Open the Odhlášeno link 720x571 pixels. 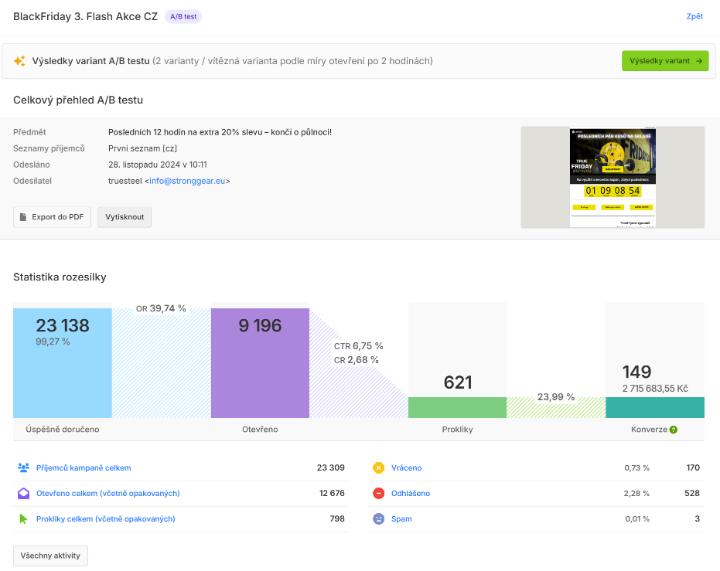click(411, 493)
